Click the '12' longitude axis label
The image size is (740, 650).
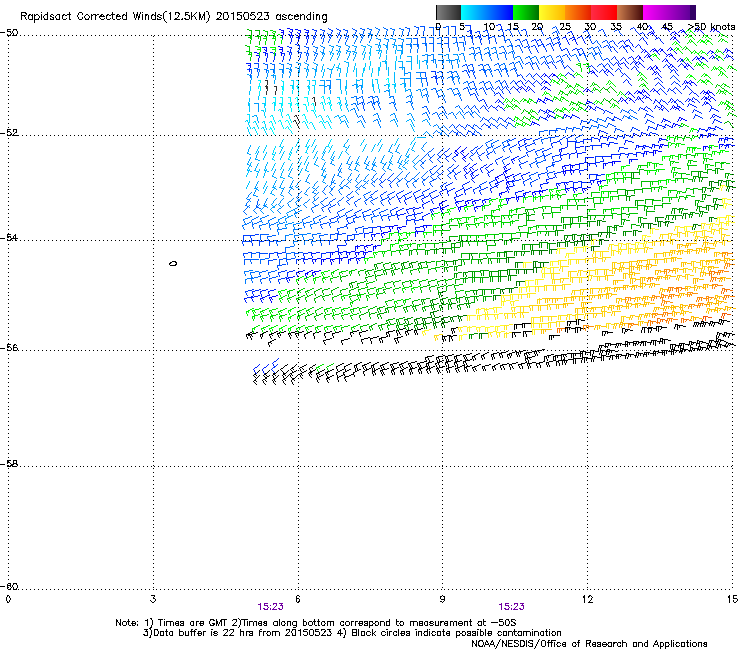[587, 599]
